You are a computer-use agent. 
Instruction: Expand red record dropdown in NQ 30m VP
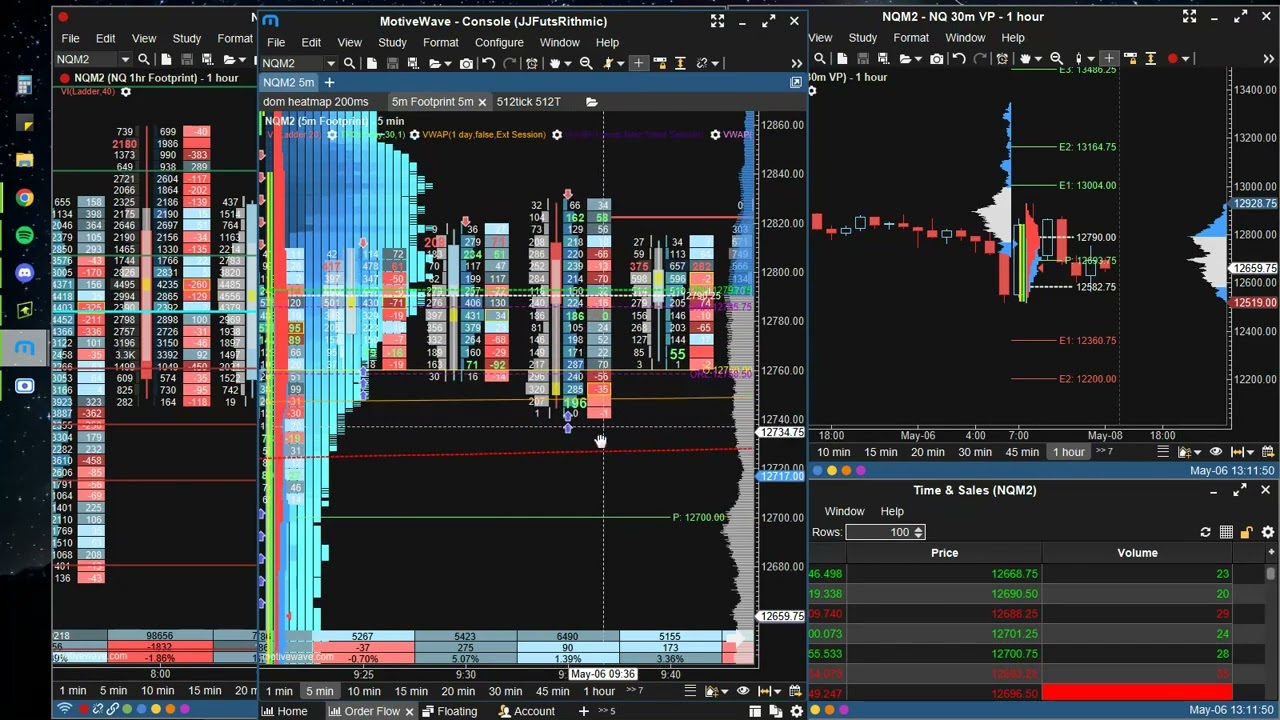point(1185,58)
